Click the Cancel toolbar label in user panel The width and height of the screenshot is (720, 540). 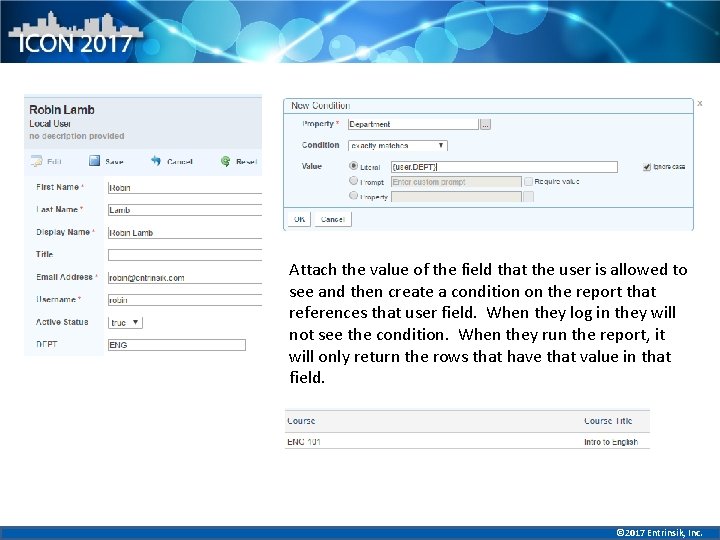pos(180,162)
